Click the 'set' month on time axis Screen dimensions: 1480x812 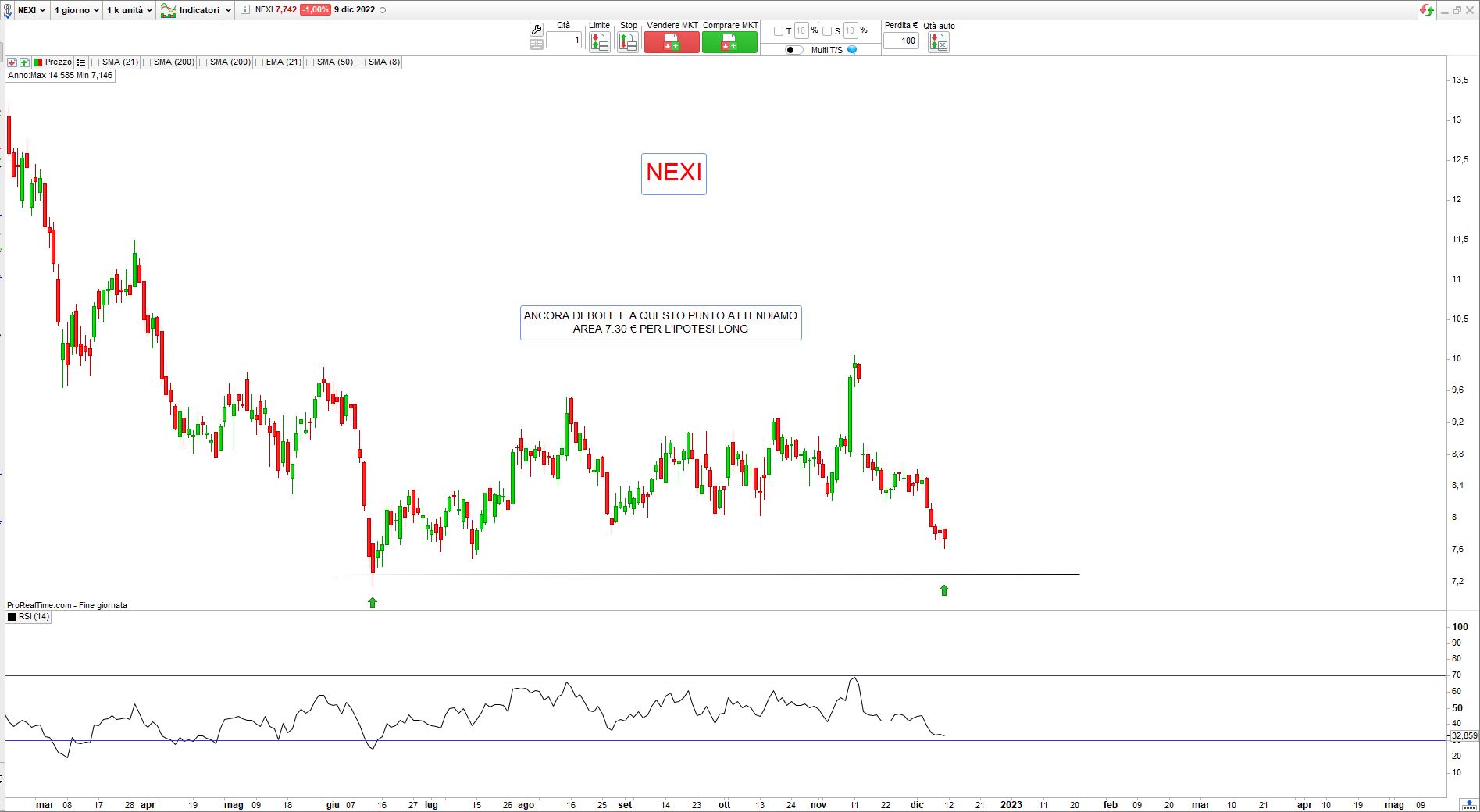(x=625, y=805)
